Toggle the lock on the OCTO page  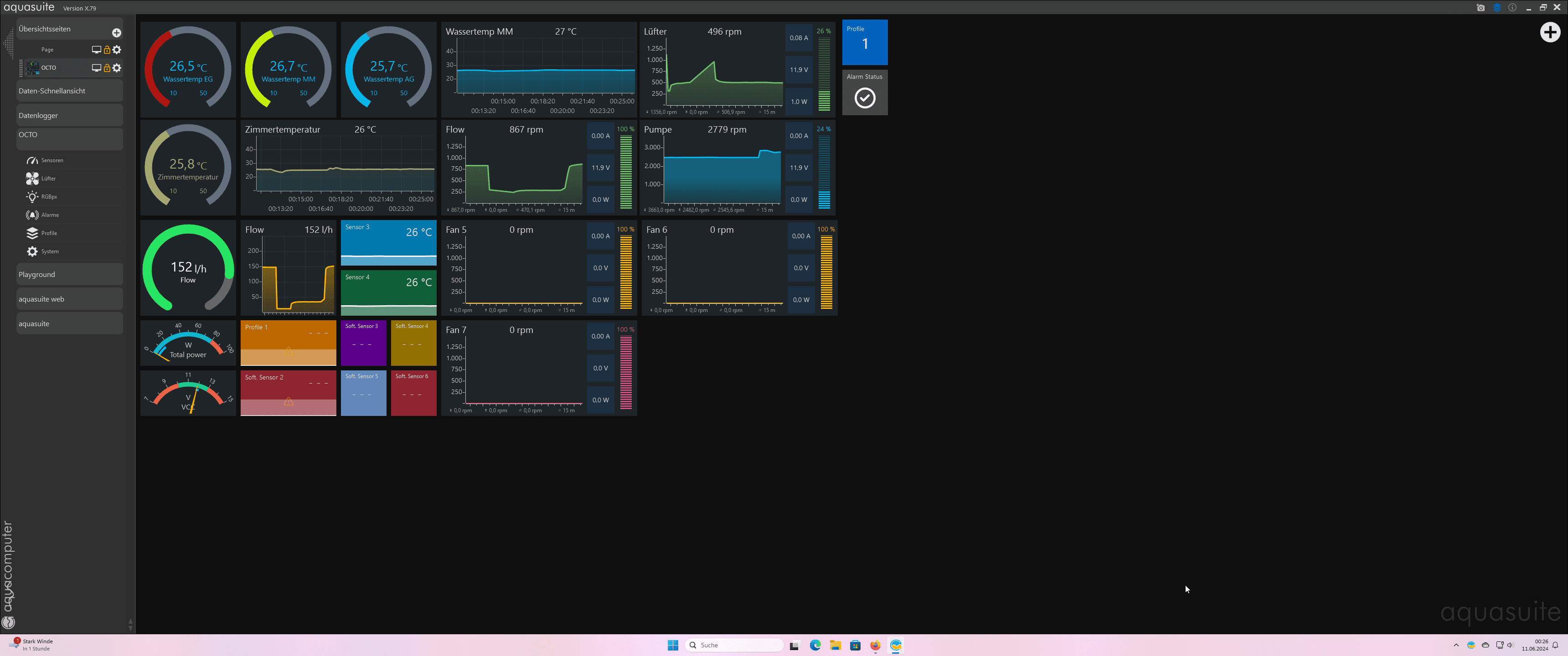coord(107,68)
